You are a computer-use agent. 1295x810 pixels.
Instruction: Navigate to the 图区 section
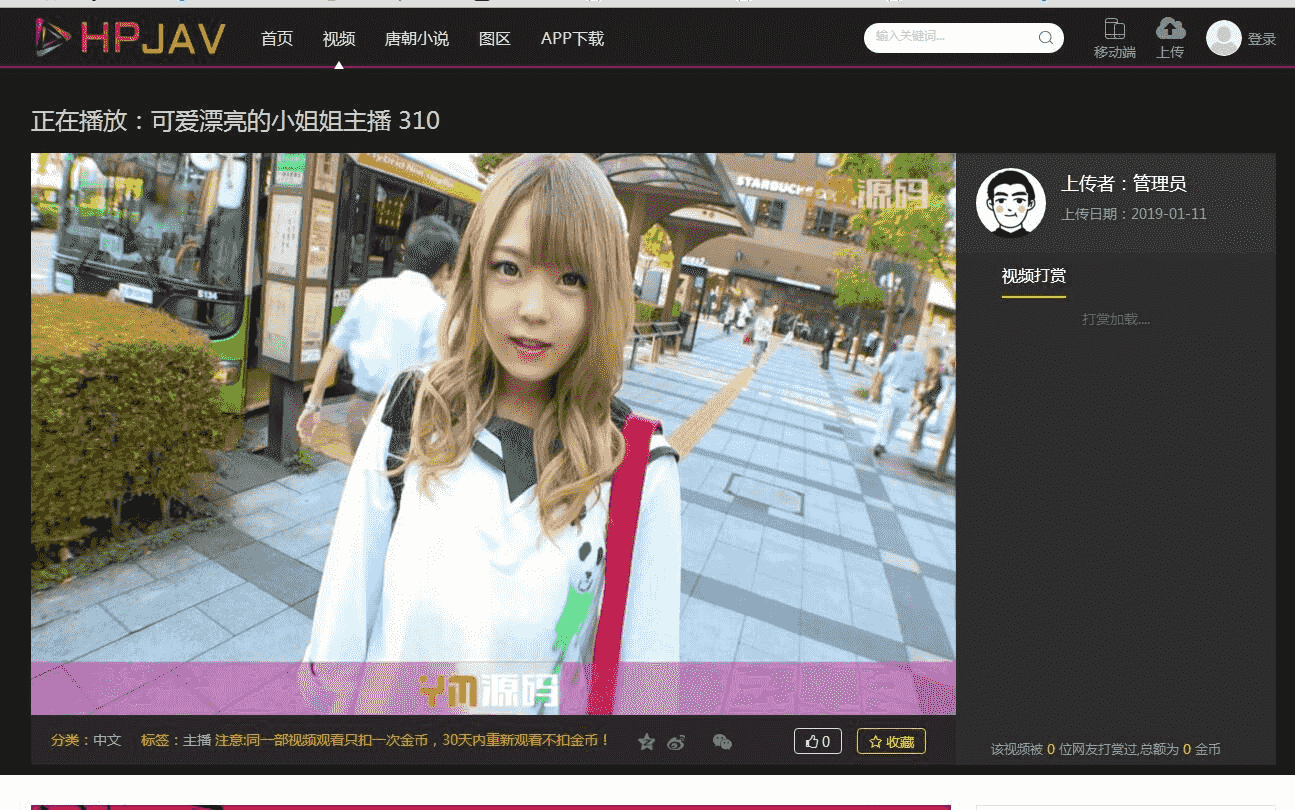click(x=494, y=39)
